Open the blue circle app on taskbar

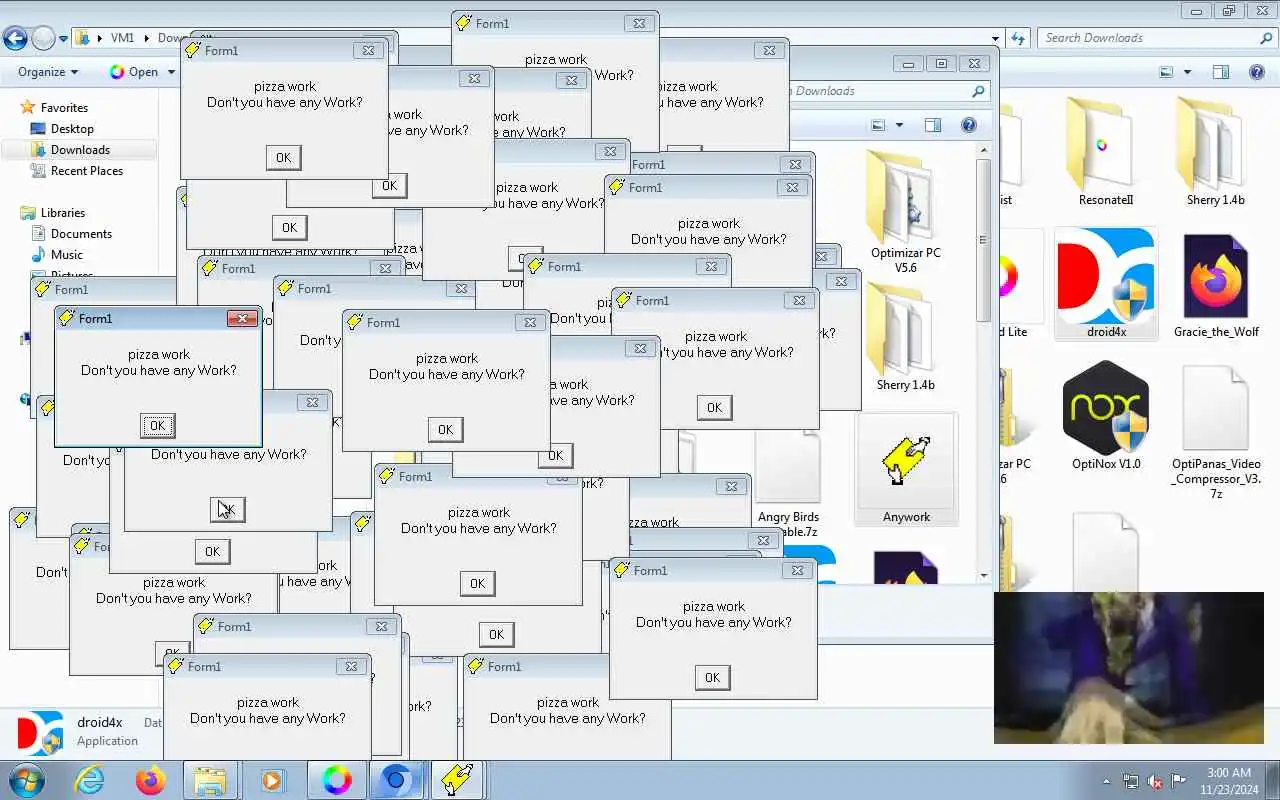point(396,780)
